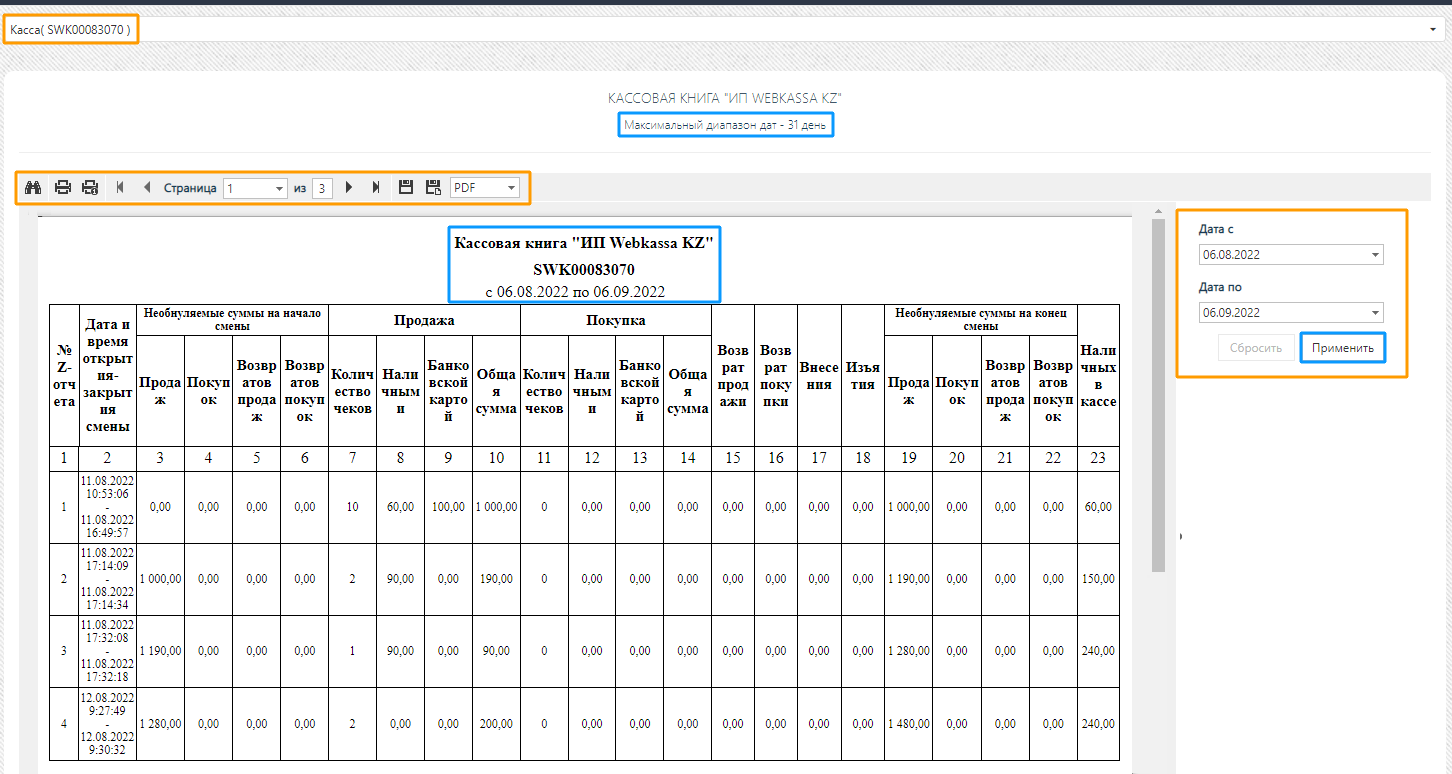
Task: Click the 'Покупка' column group header
Action: [615, 320]
